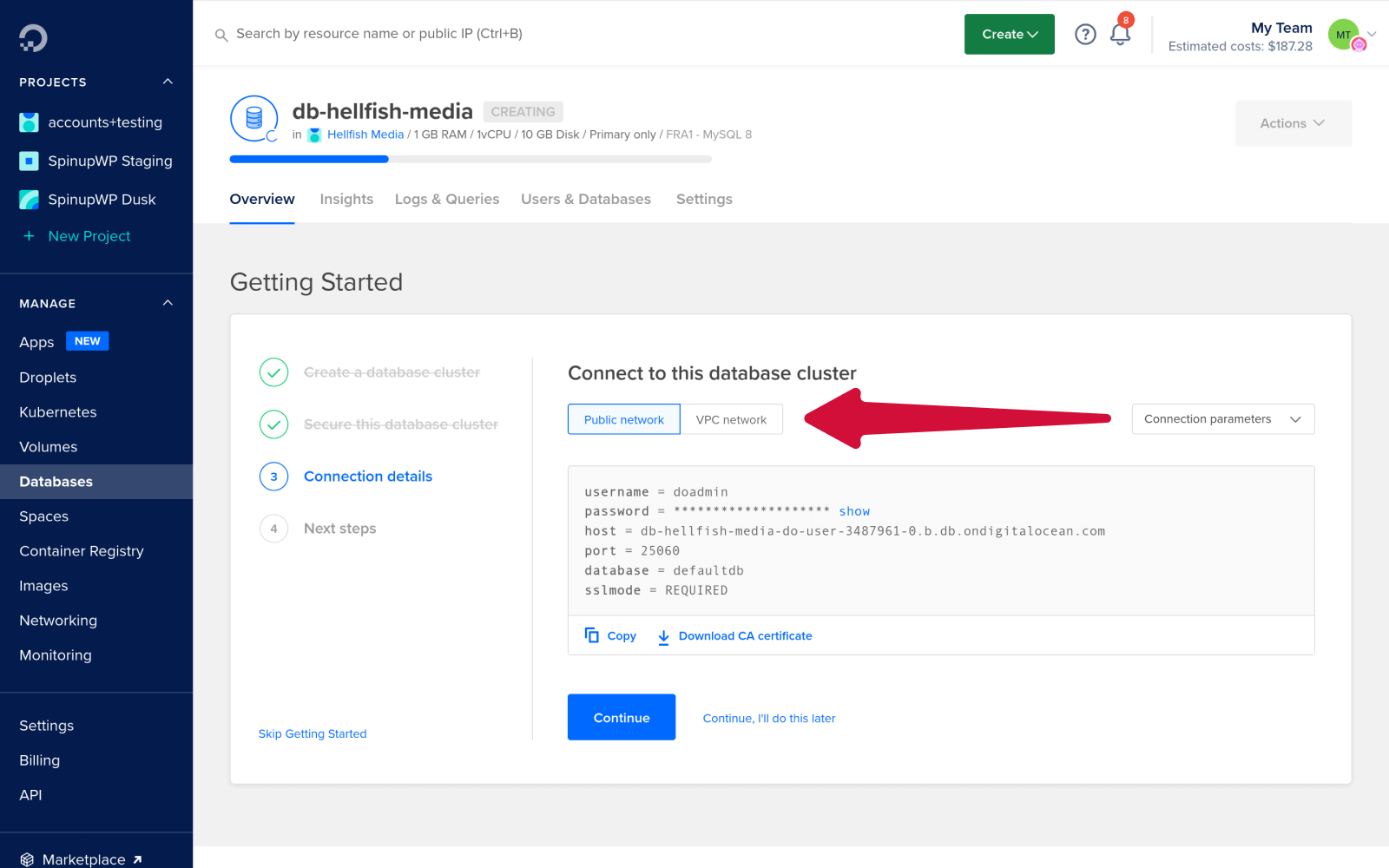The image size is (1389, 868).
Task: Show the hidden database password
Action: 854,511
